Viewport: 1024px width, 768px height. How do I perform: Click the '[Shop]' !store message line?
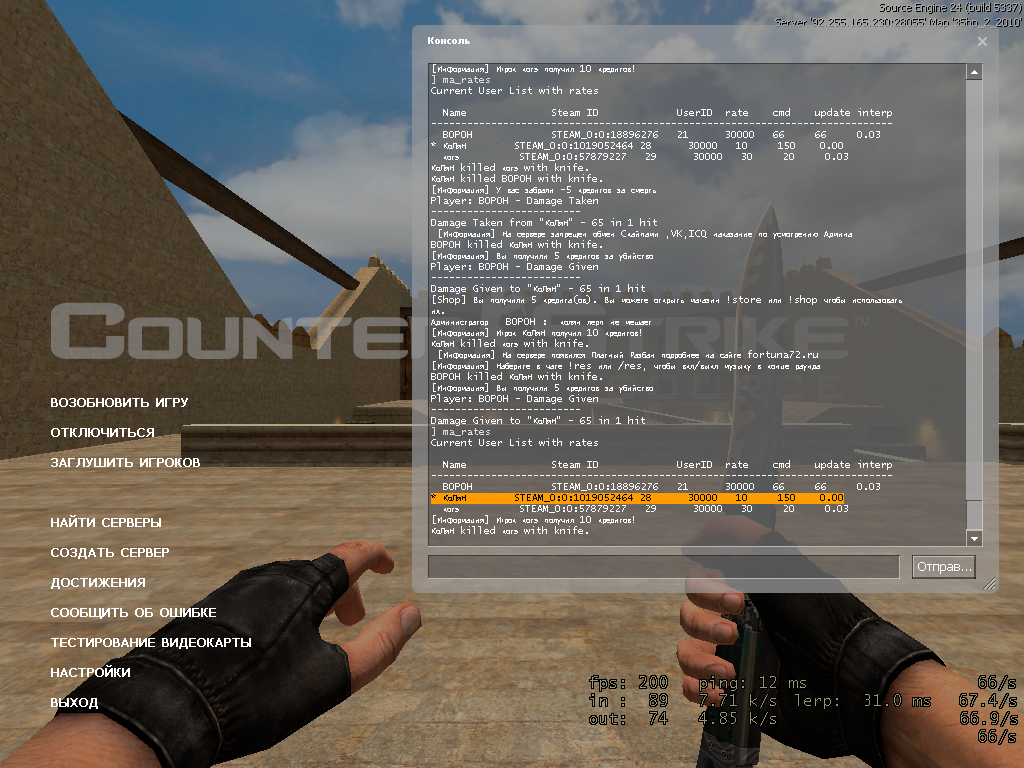click(x=666, y=300)
